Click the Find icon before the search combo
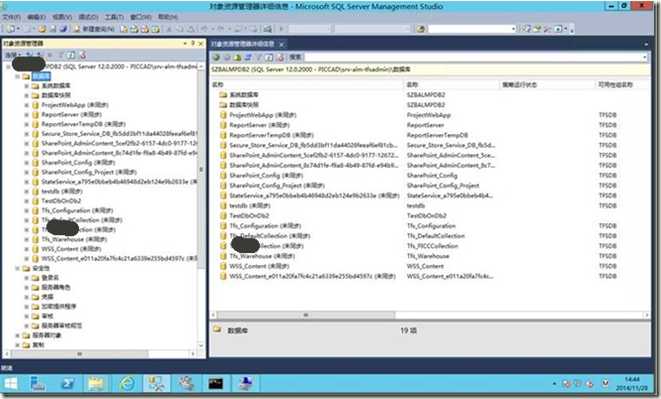 (x=420, y=29)
